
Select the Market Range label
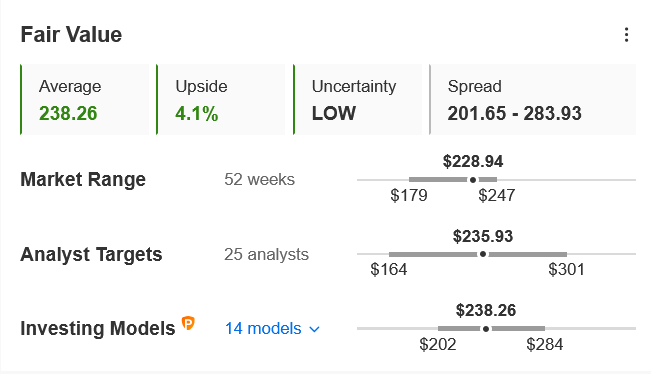click(83, 180)
